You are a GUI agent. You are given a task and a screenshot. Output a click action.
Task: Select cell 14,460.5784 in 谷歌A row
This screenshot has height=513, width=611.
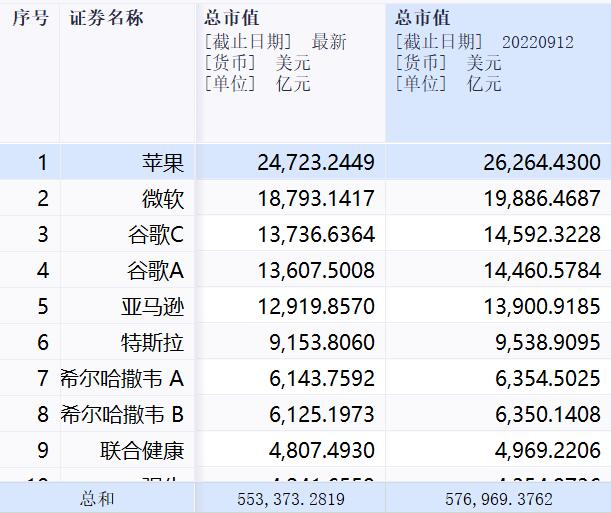542,270
